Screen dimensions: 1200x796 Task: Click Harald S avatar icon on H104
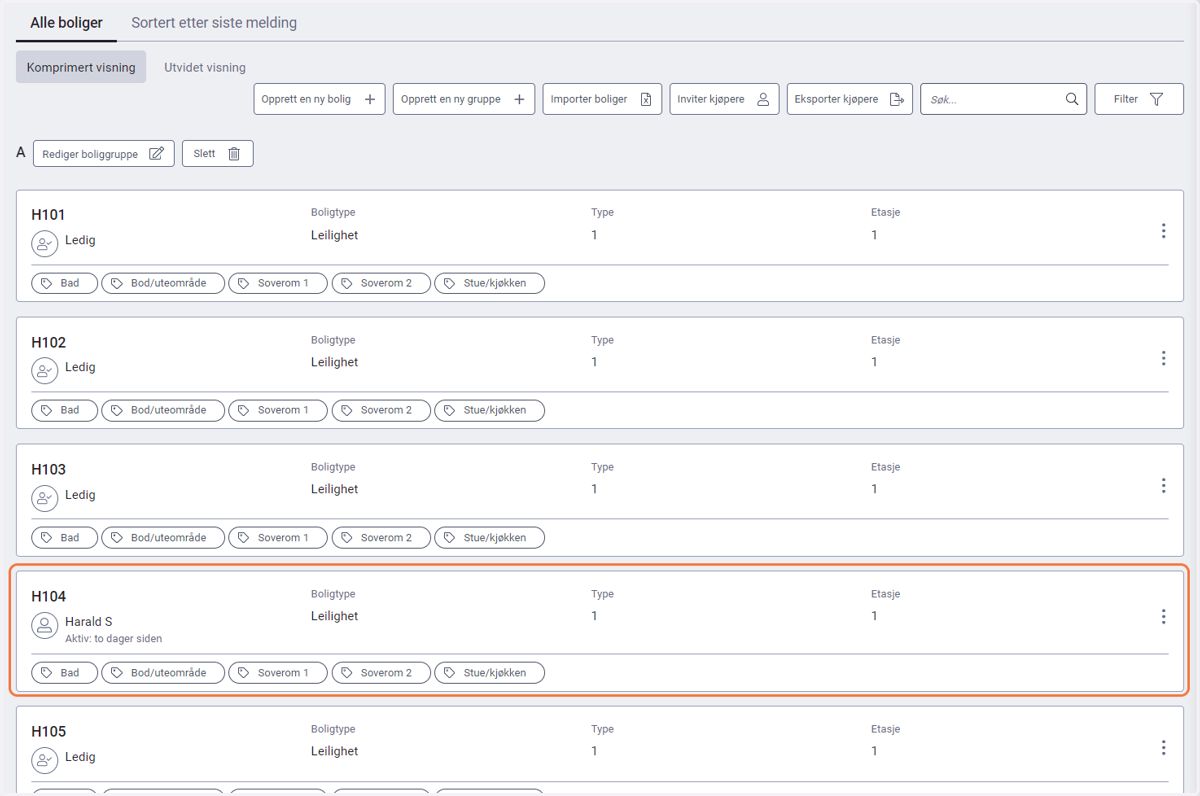coord(44,625)
